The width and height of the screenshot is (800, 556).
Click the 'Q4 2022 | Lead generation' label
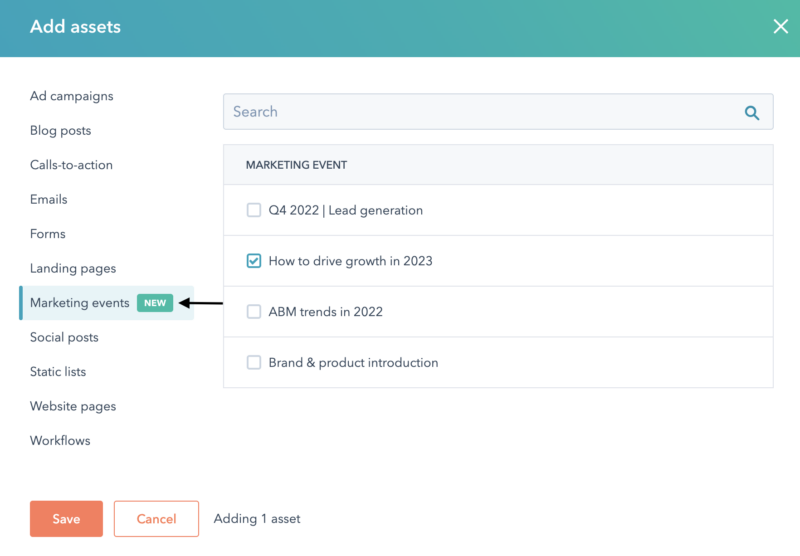click(x=345, y=211)
